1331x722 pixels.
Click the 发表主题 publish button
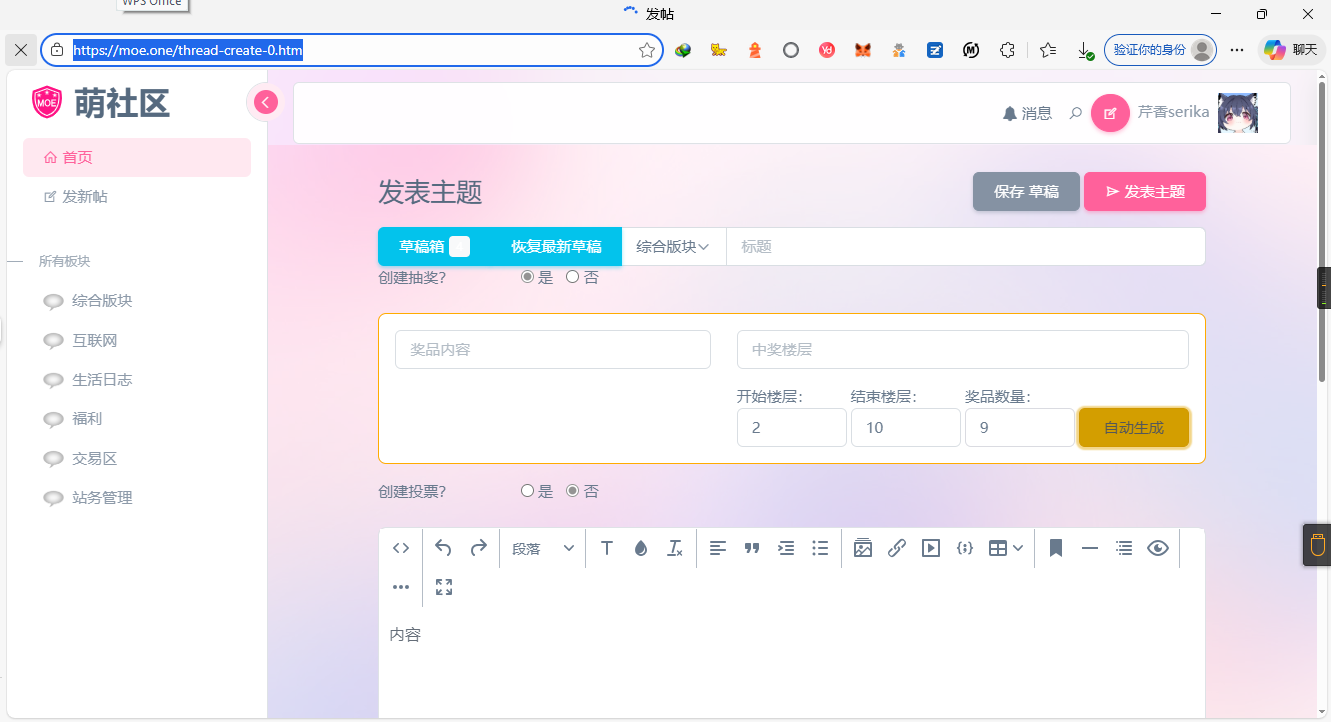click(1144, 192)
